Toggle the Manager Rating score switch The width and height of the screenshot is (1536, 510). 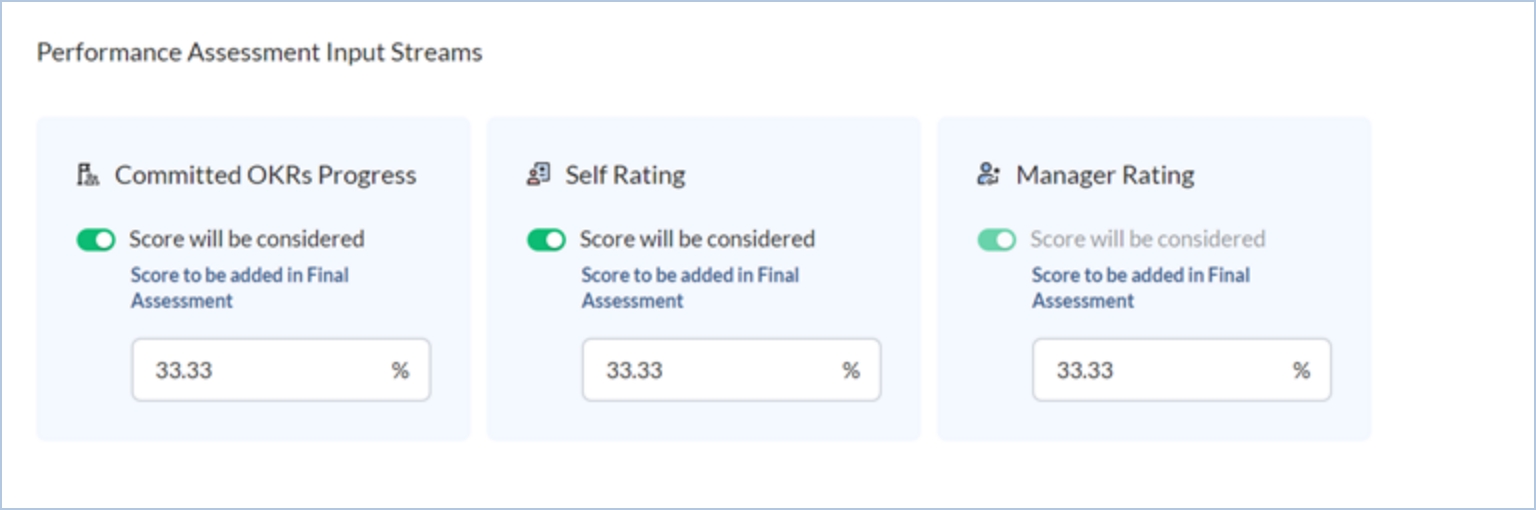click(996, 240)
